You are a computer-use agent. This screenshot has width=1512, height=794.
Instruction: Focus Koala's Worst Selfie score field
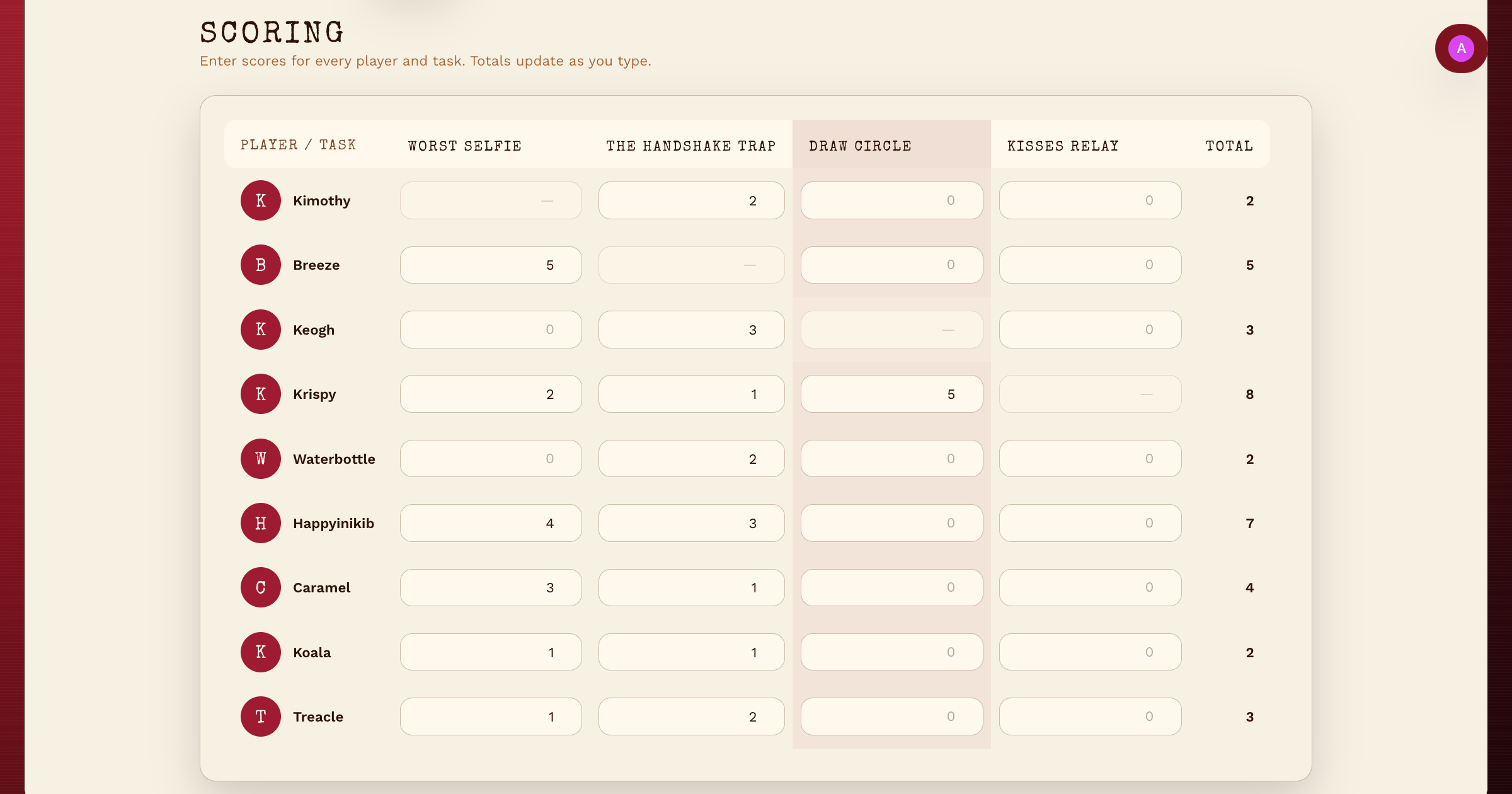tap(491, 652)
